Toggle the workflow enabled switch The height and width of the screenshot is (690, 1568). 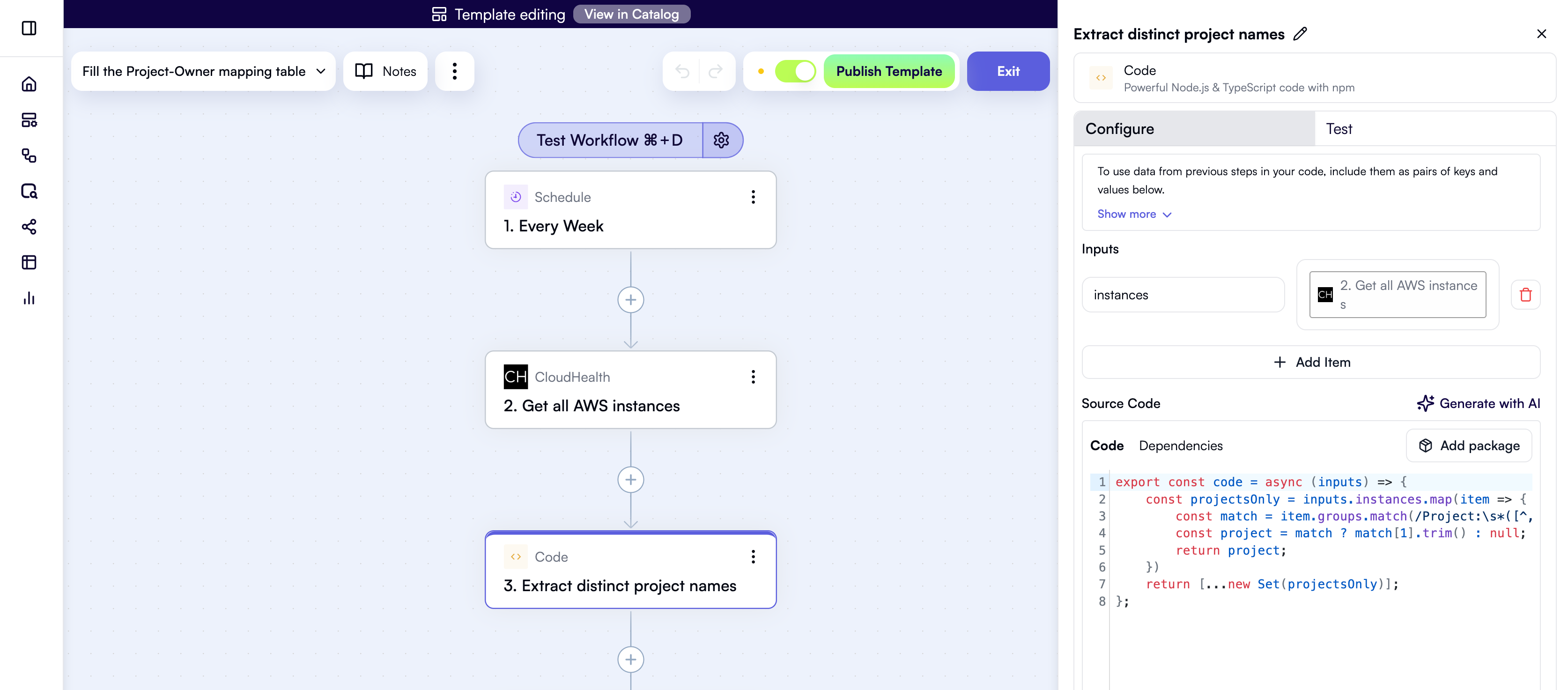pos(795,71)
